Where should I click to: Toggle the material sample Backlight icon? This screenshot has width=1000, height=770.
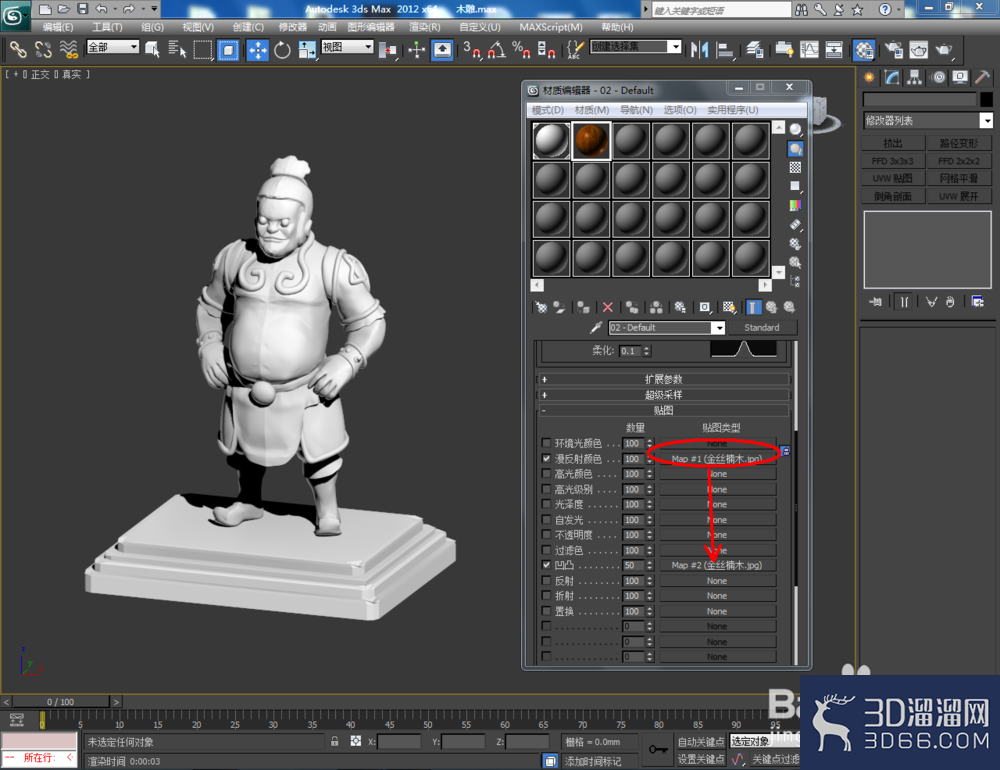(x=795, y=149)
